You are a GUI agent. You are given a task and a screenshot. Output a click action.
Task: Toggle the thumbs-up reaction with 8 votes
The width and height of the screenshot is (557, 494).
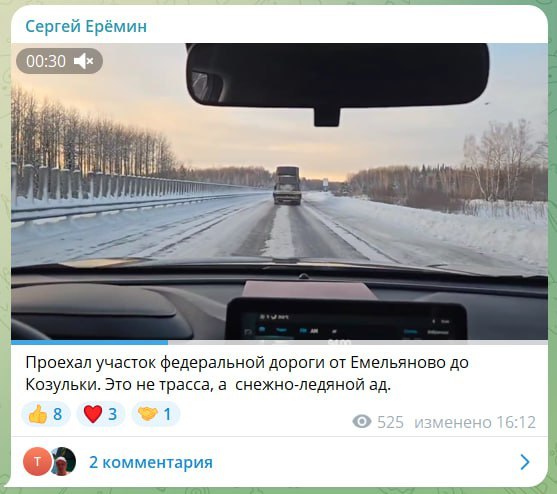click(45, 414)
